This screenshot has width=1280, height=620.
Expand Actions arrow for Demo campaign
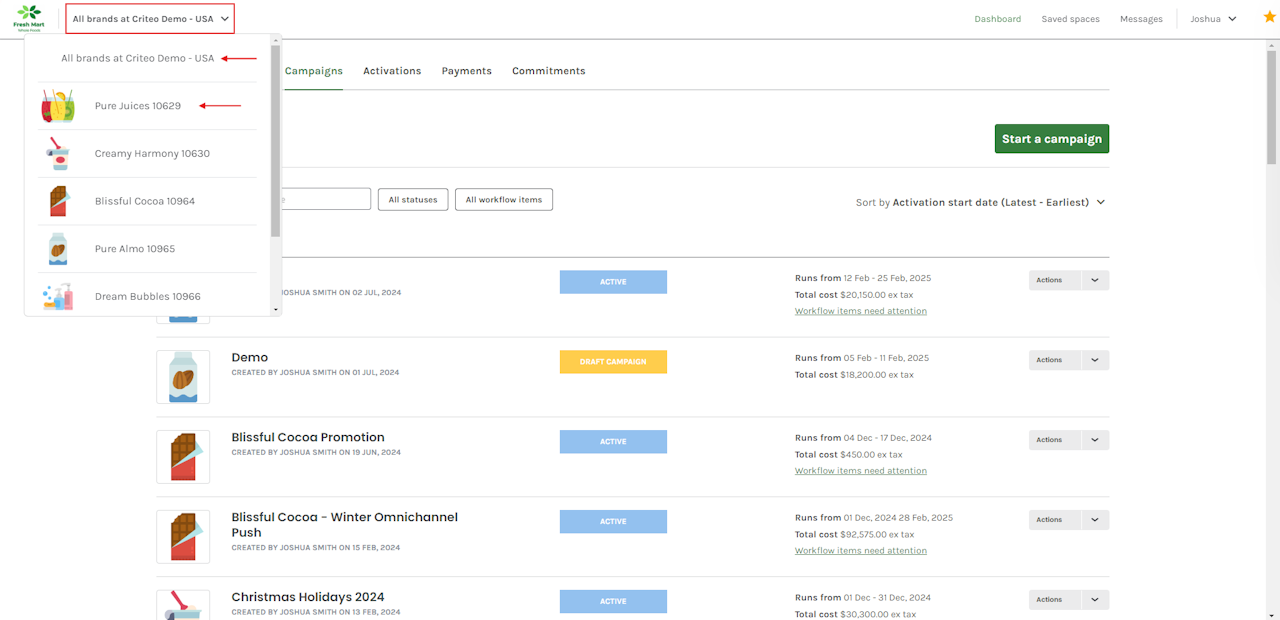tap(1095, 360)
